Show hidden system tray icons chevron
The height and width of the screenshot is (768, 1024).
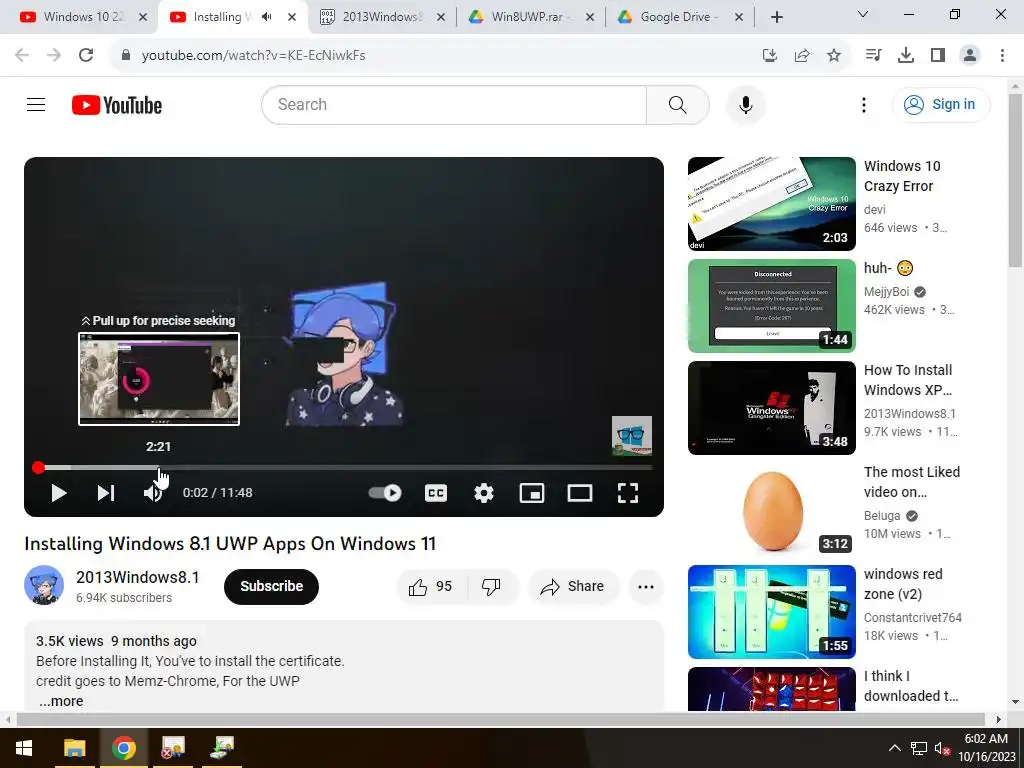(x=895, y=748)
